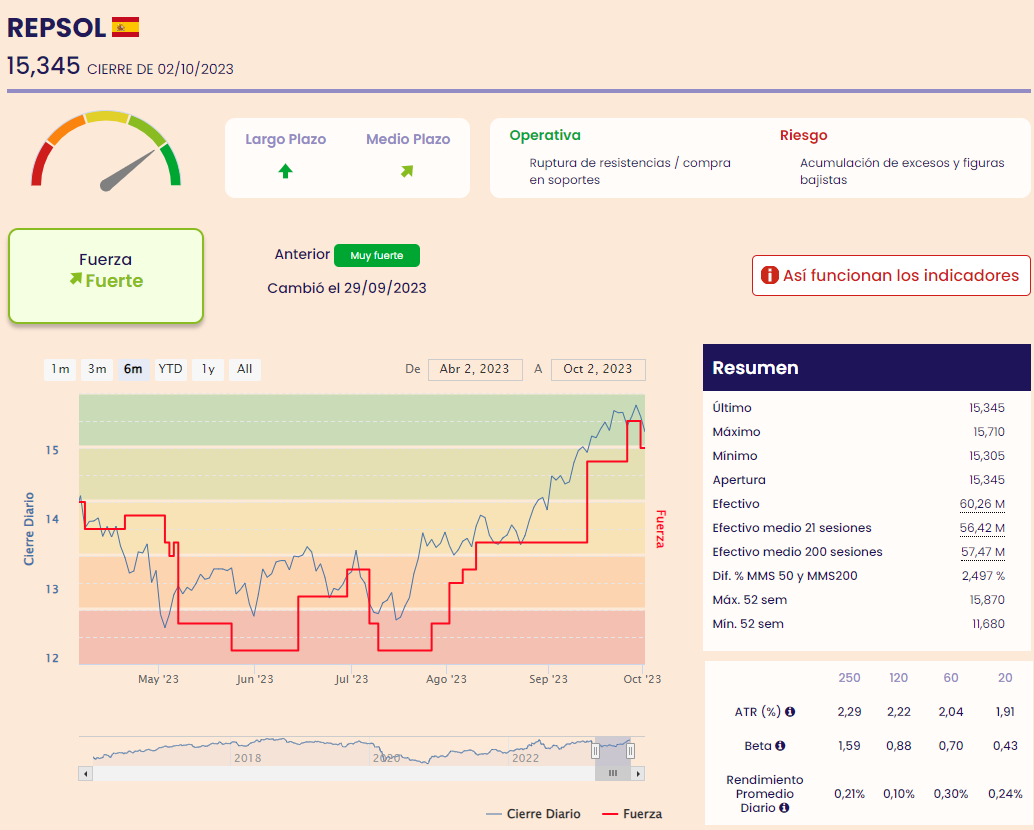Click the Máx. 52 sem value 15,870

point(987,600)
